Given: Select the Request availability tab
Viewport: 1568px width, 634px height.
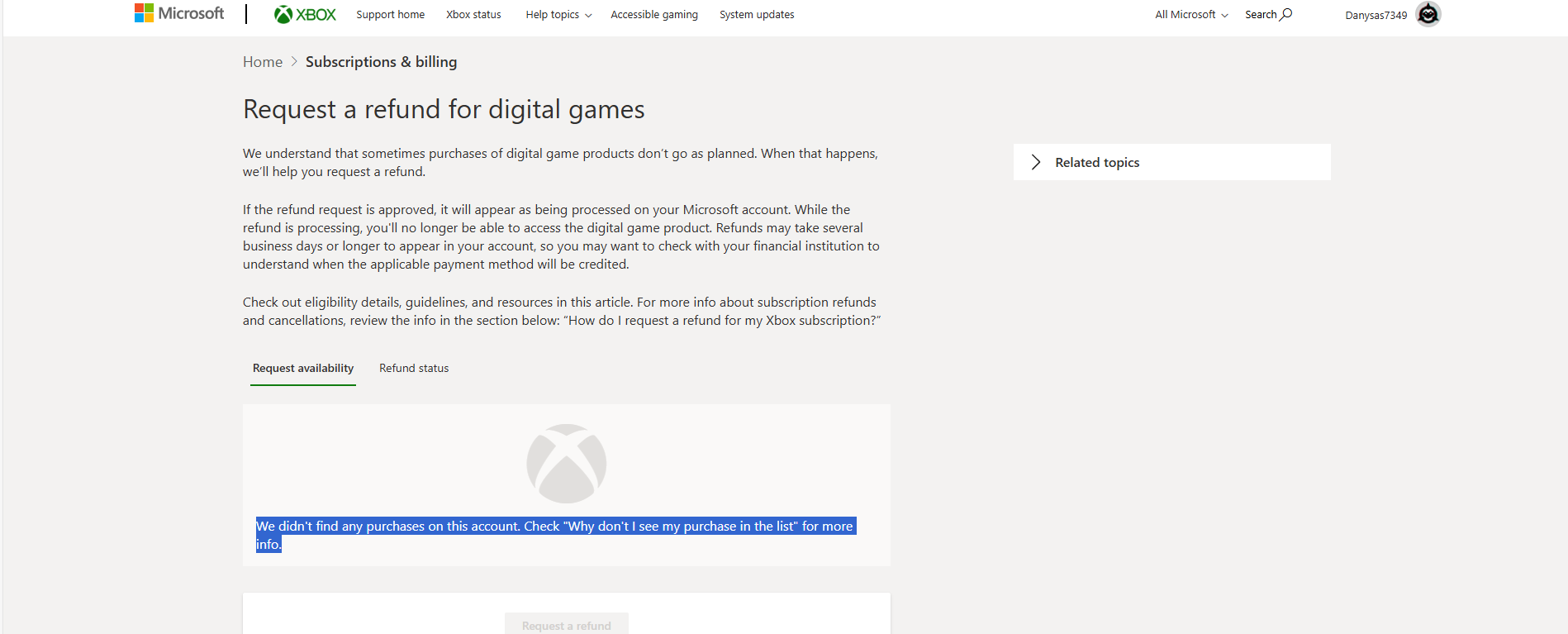Looking at the screenshot, I should (x=303, y=369).
